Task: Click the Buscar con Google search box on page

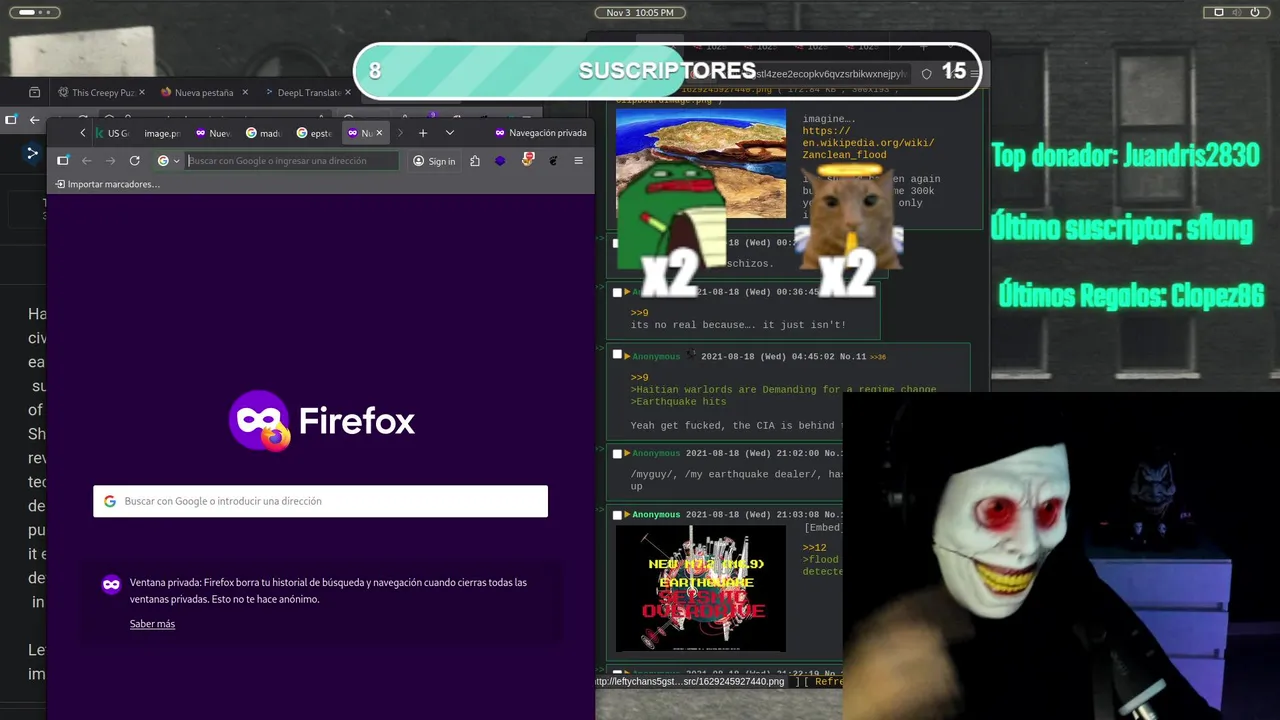Action: [320, 501]
